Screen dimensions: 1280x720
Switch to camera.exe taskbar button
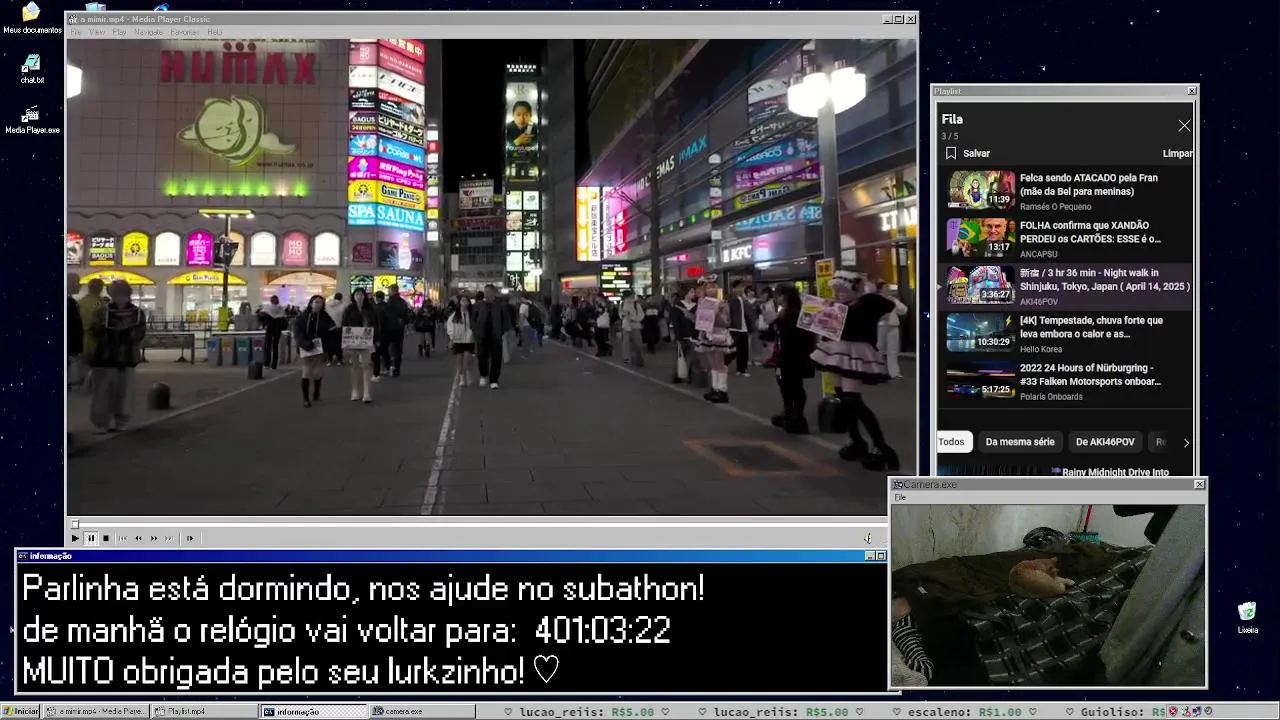(x=421, y=711)
